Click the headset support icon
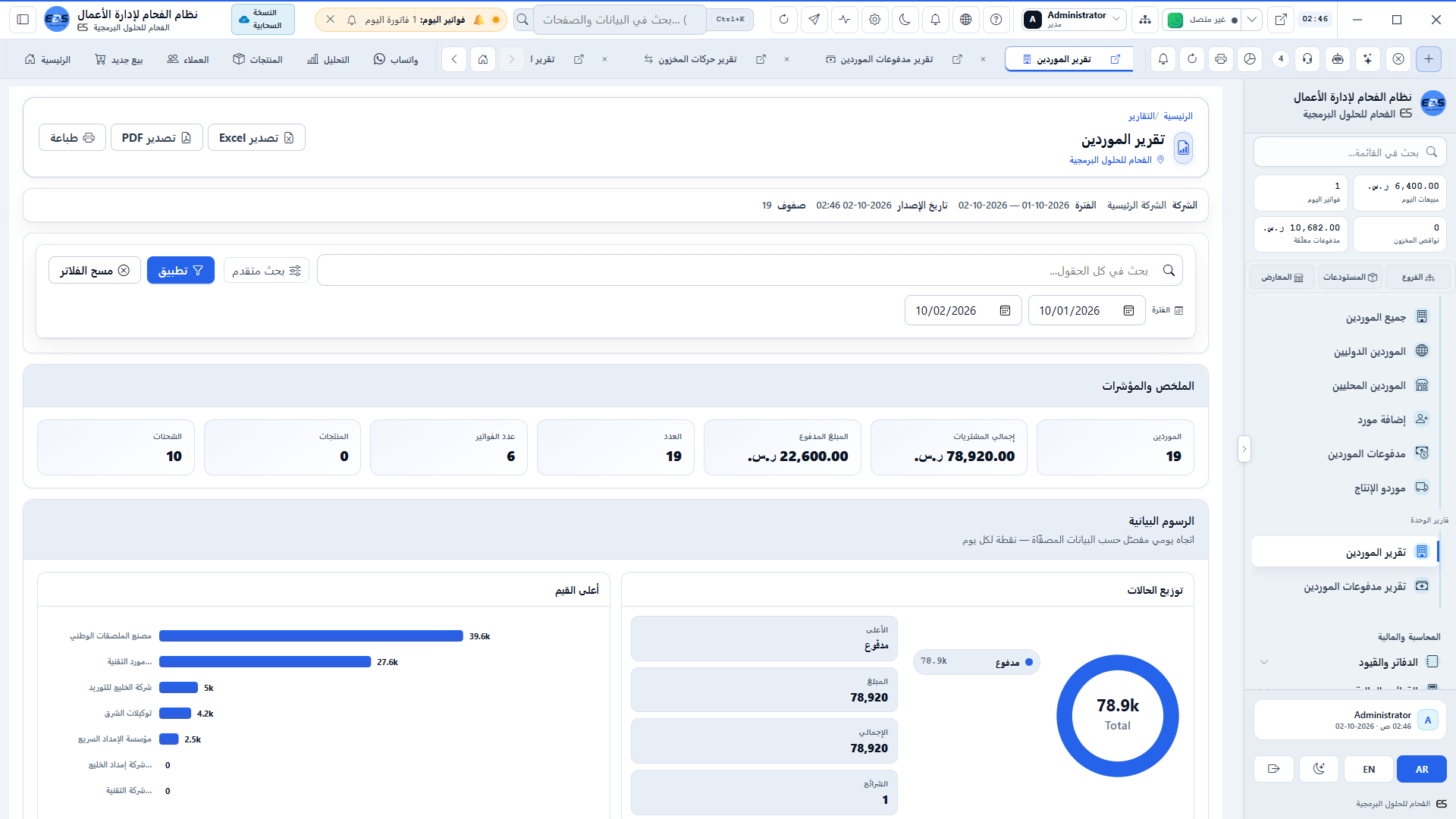This screenshot has height=819, width=1456. pyautogui.click(x=1307, y=59)
